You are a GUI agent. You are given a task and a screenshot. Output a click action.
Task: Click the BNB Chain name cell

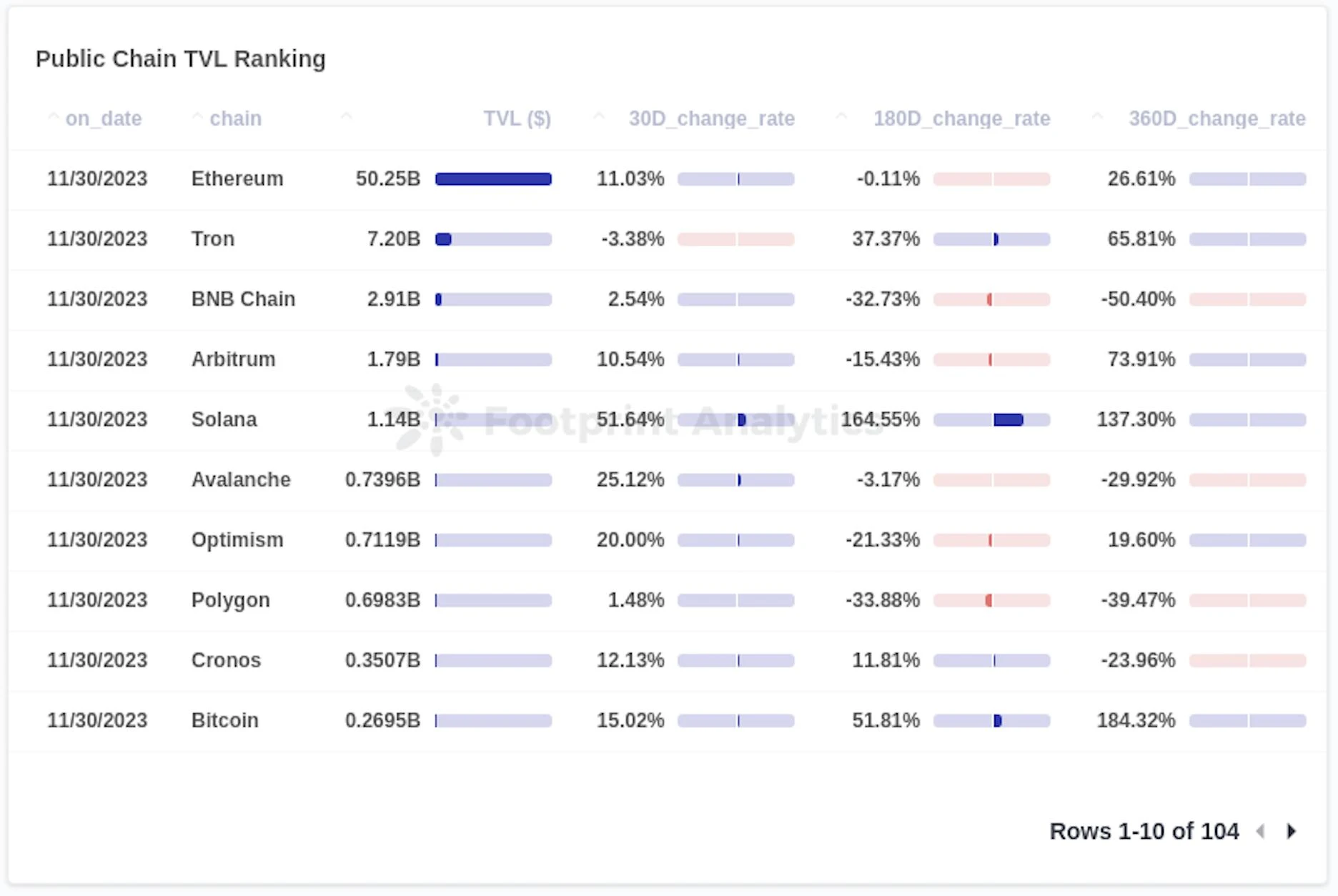243,299
